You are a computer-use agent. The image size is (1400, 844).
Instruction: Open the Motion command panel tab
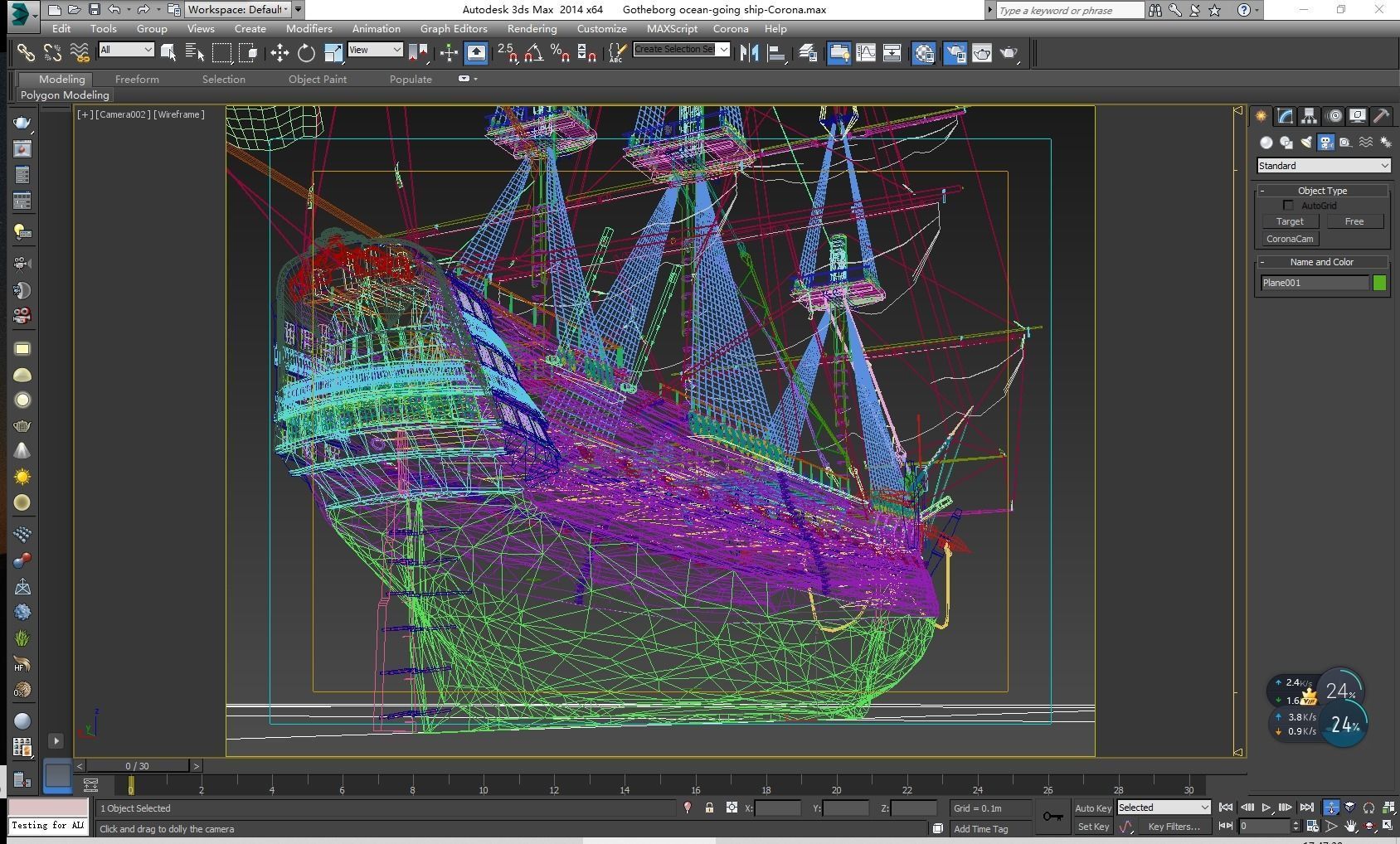pyautogui.click(x=1334, y=116)
